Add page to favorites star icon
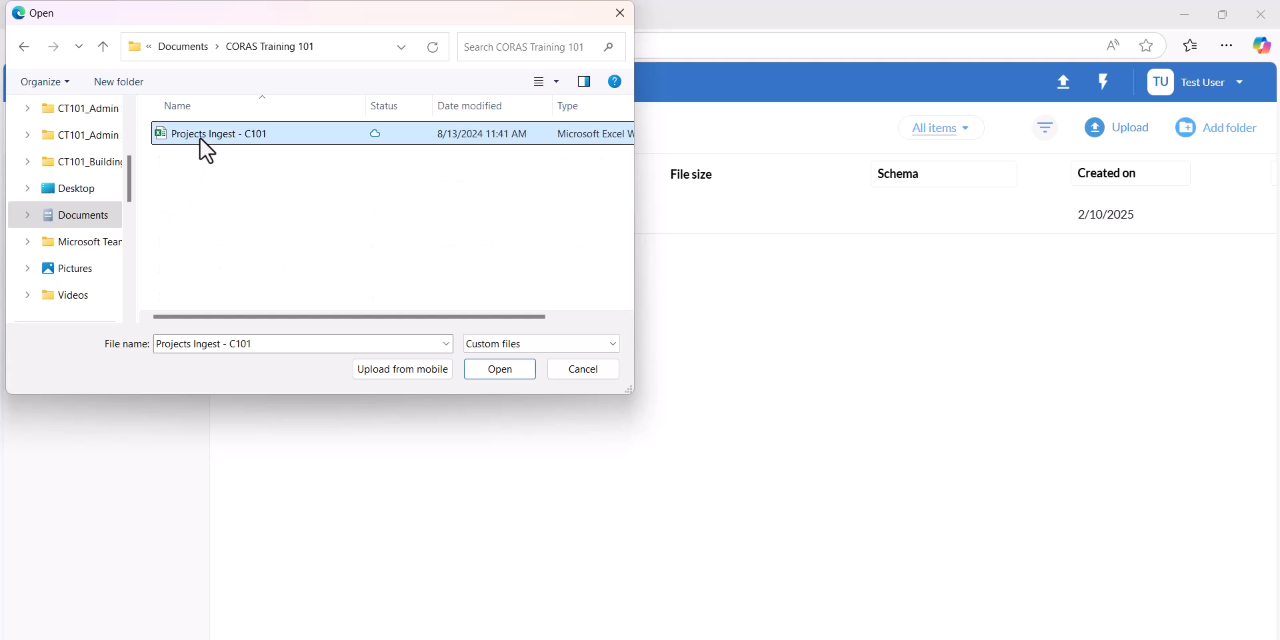The image size is (1280, 640). click(1146, 45)
